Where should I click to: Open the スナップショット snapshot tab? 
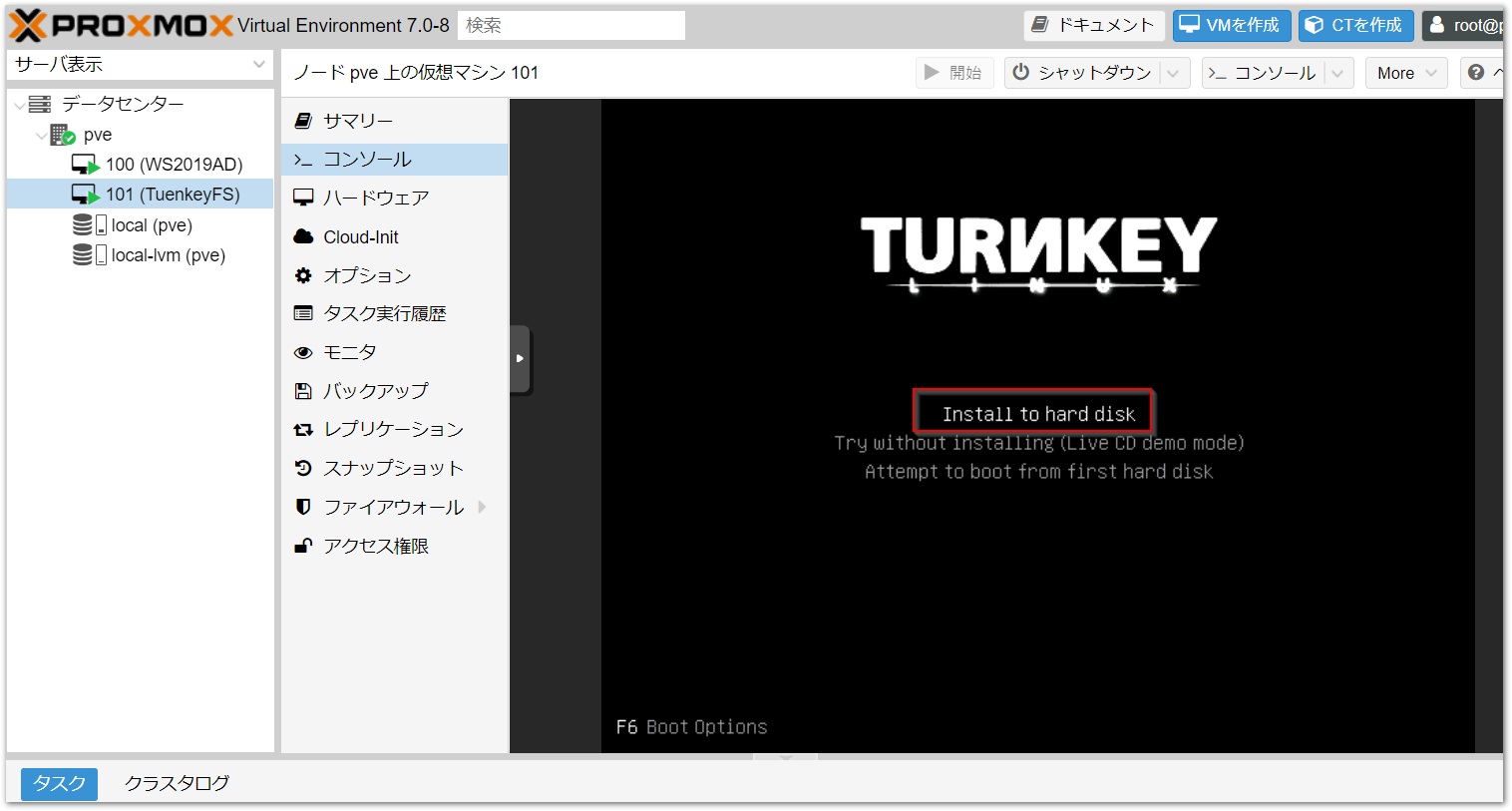tap(395, 468)
